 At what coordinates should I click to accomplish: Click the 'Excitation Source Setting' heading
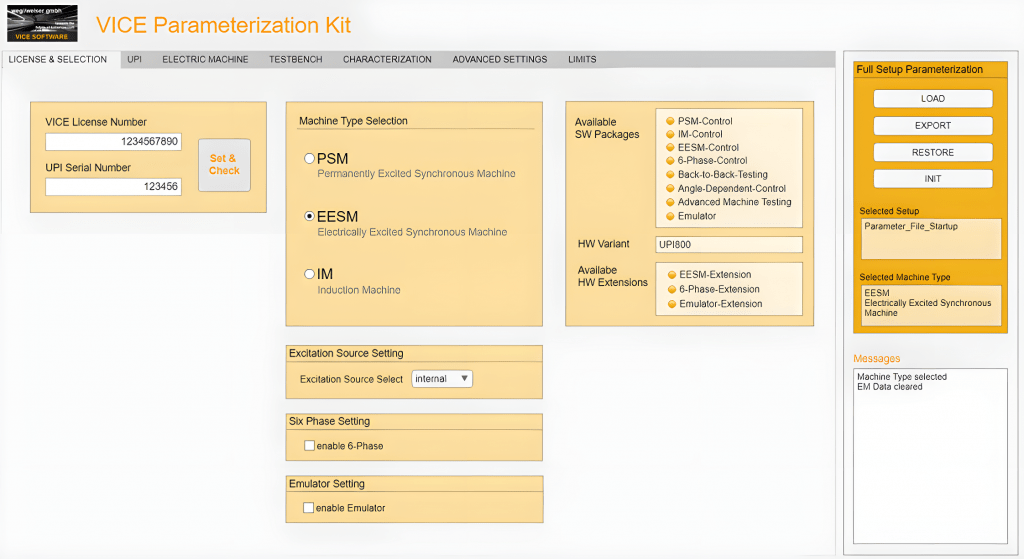point(346,353)
